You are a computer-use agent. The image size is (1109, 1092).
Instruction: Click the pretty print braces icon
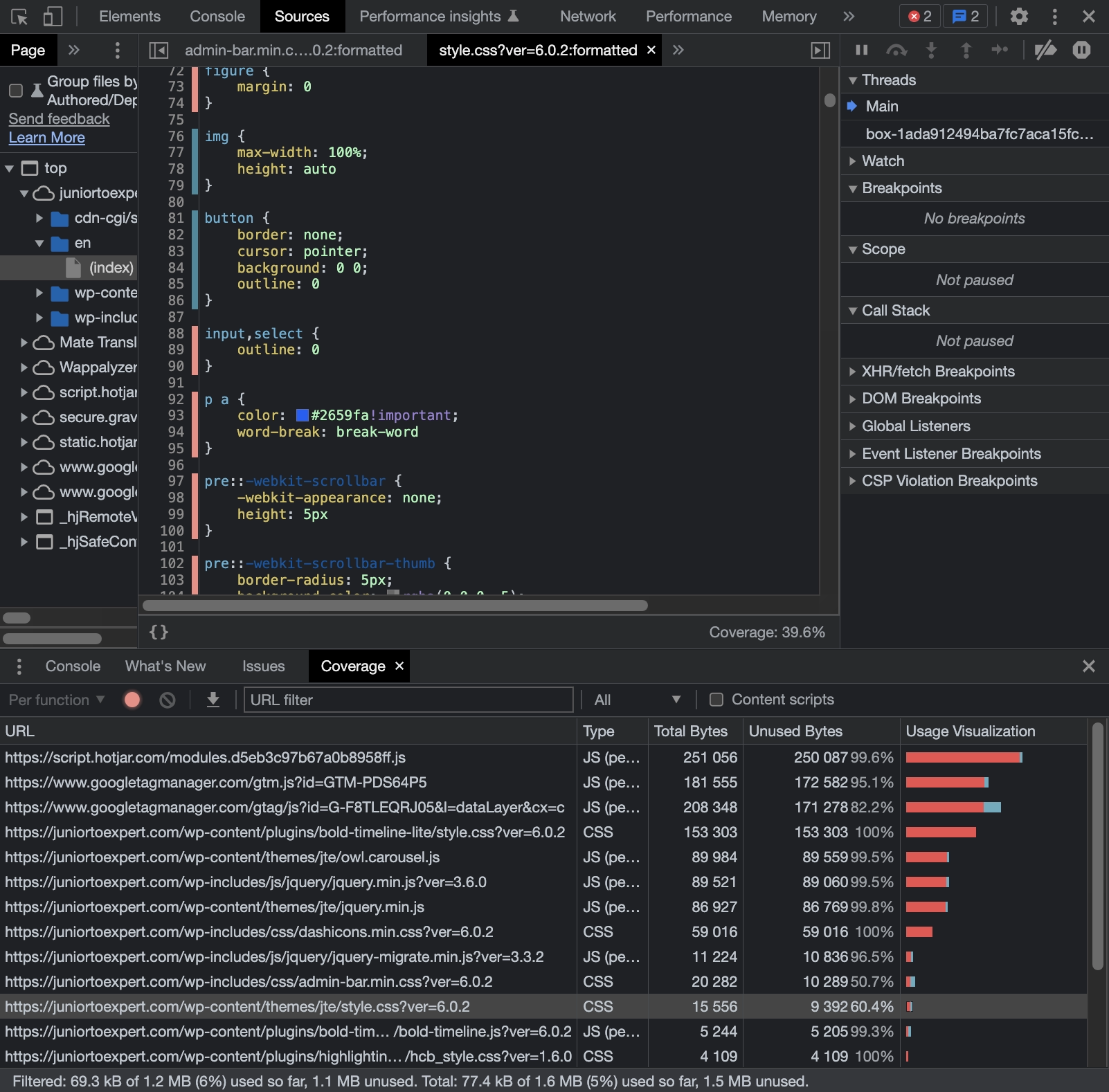(x=159, y=632)
